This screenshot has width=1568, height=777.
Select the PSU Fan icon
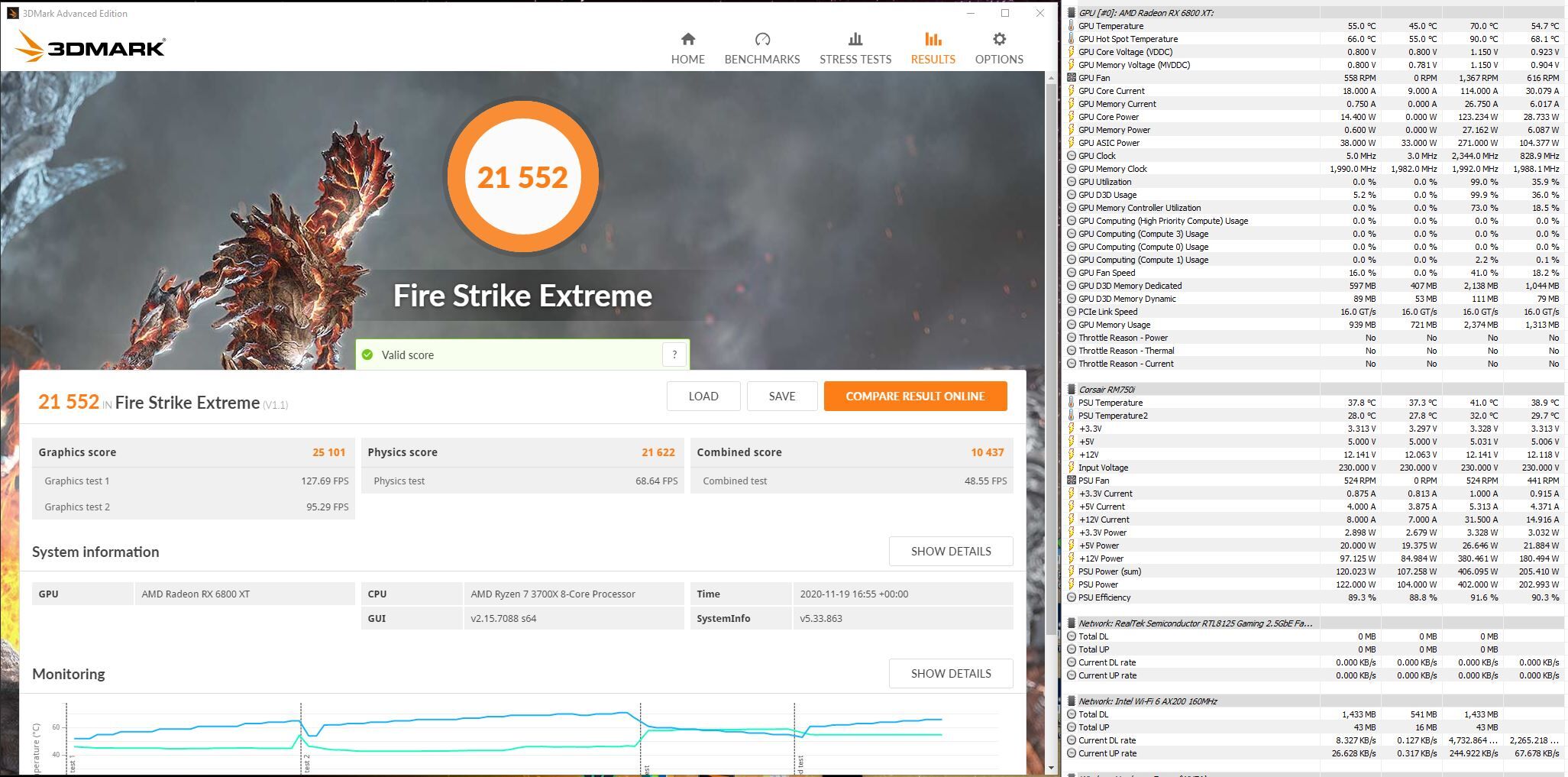click(x=1072, y=481)
